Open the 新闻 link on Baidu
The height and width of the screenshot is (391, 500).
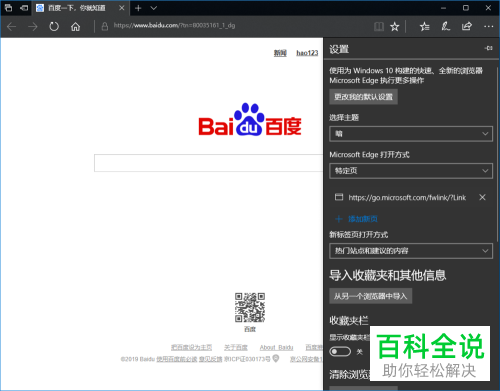click(x=280, y=53)
